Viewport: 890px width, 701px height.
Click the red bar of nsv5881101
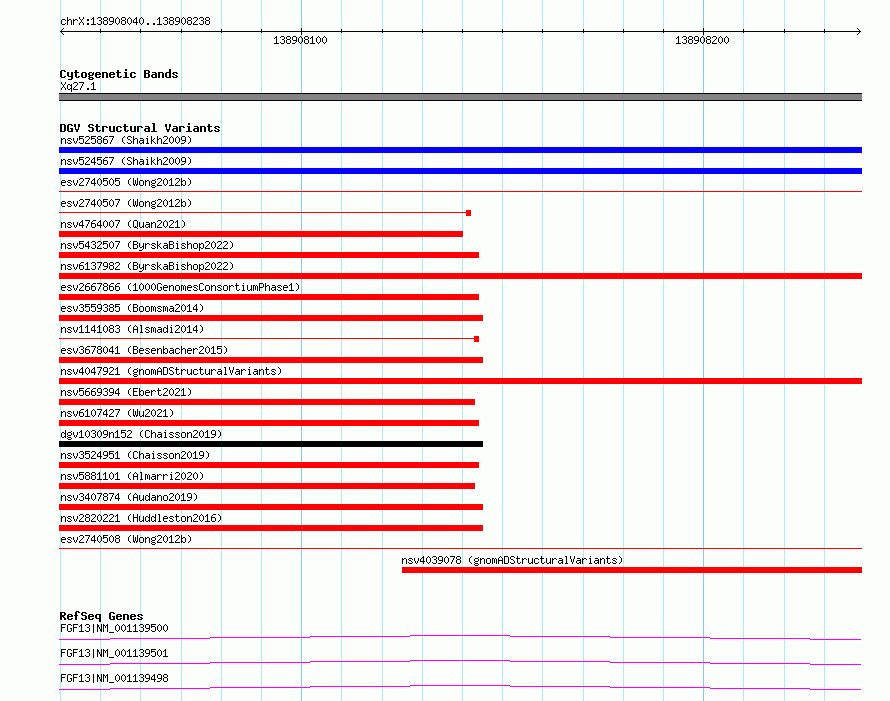pos(267,486)
